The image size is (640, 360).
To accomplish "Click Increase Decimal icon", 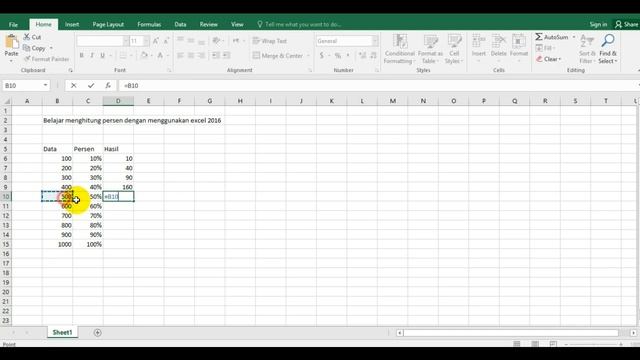I will pyautogui.click(x=362, y=56).
